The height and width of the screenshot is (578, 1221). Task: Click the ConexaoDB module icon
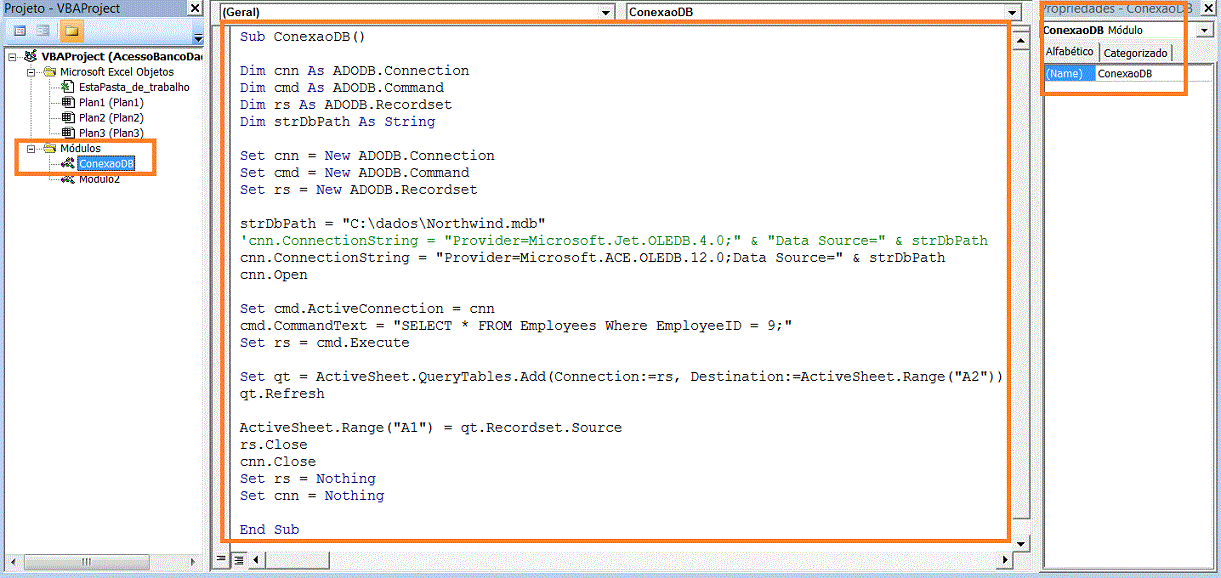(x=67, y=163)
